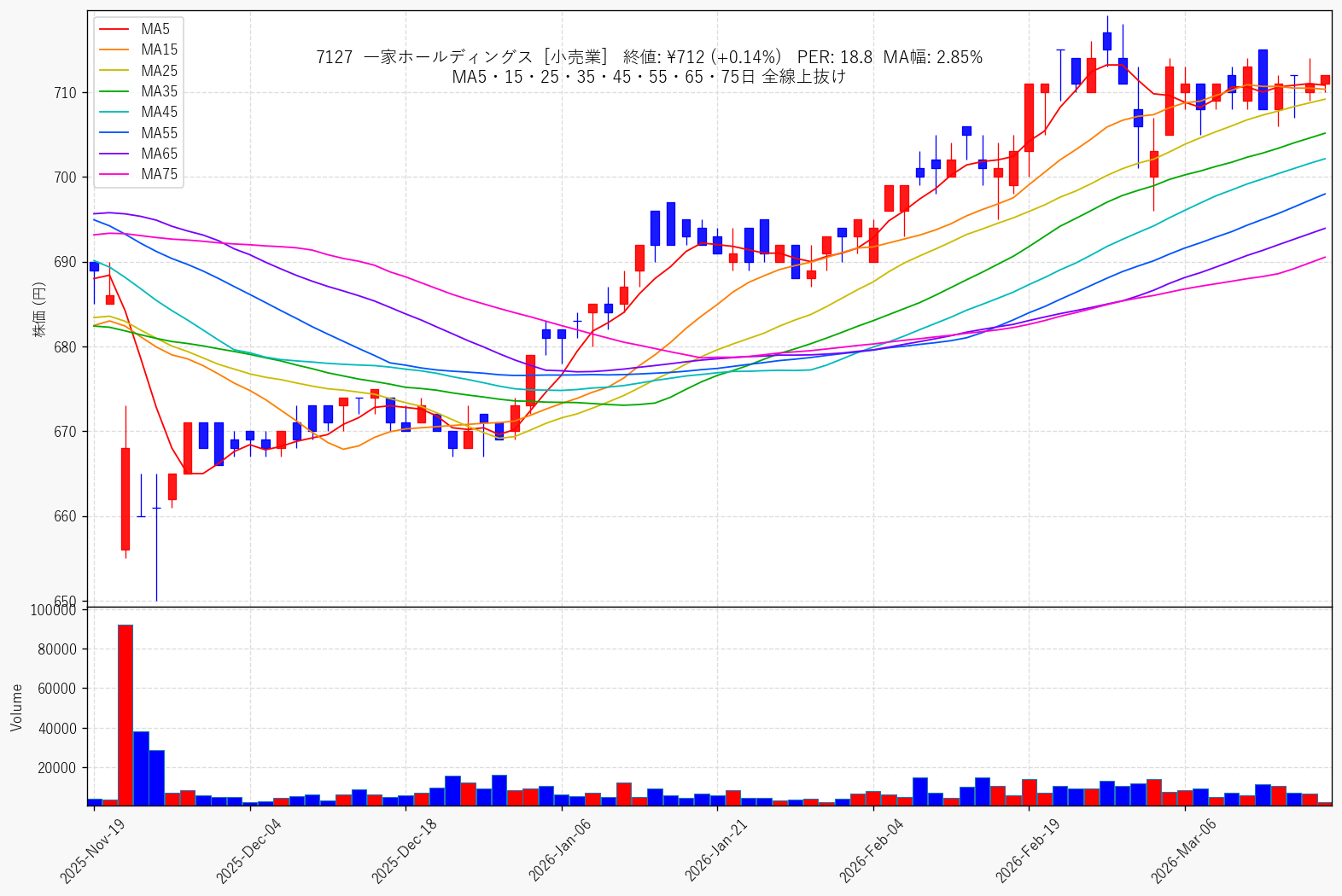Click the MA35 green legend line

(x=115, y=91)
